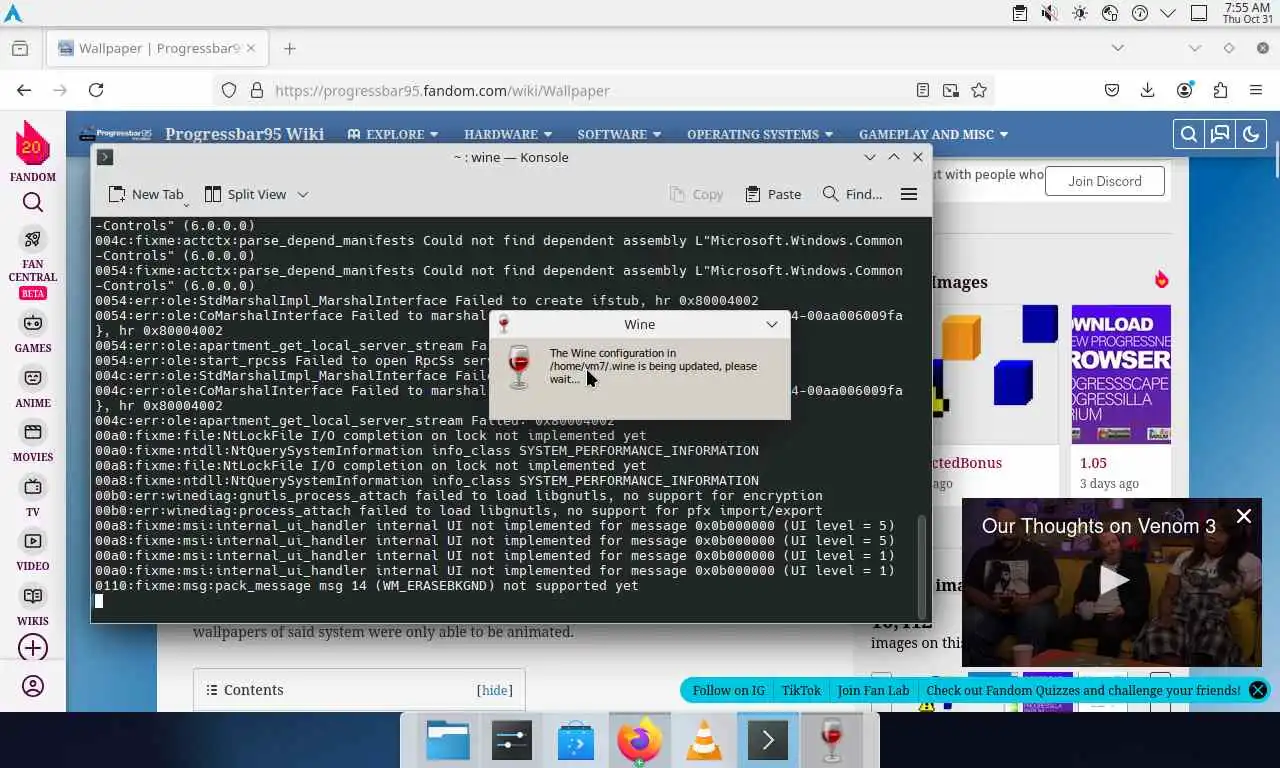1280x768 pixels.
Task: Open TV section in Fandom sidebar
Action: click(x=33, y=497)
